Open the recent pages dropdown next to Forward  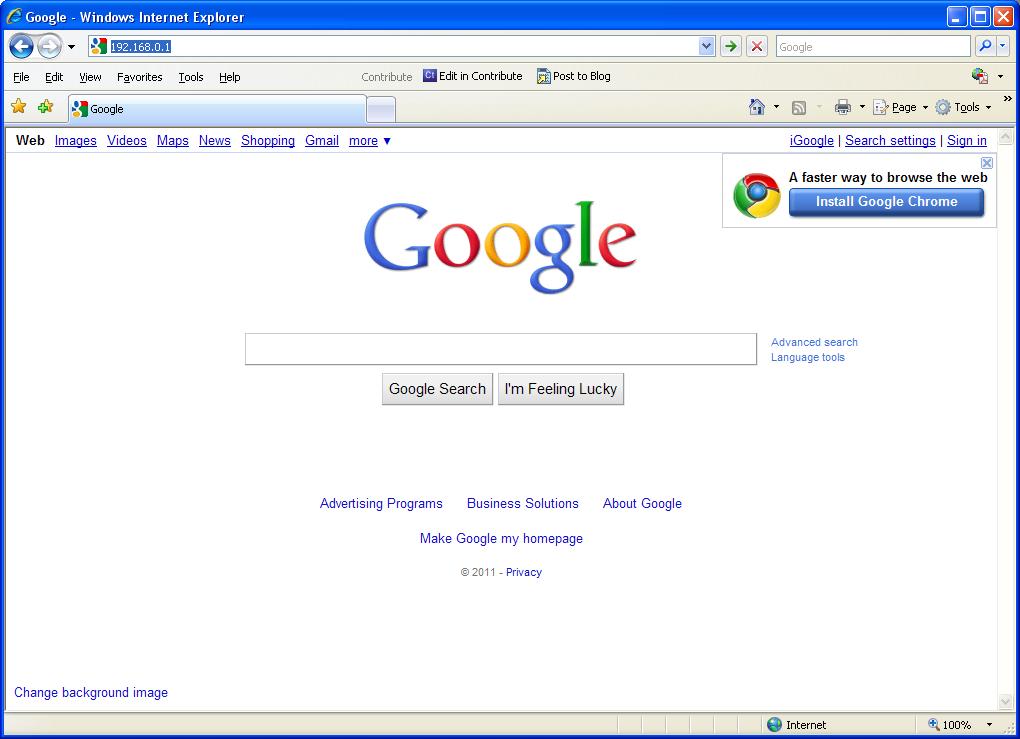[x=72, y=47]
